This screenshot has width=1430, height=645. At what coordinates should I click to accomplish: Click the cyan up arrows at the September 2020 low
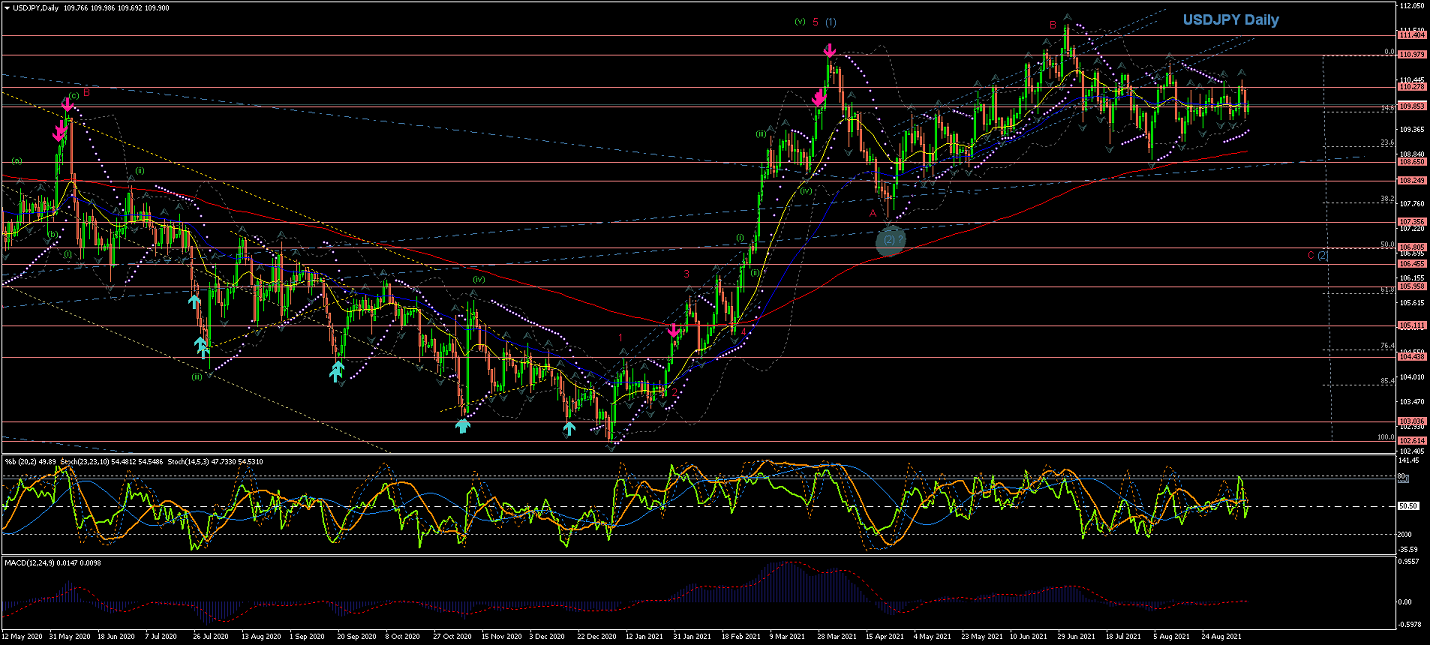click(x=336, y=372)
